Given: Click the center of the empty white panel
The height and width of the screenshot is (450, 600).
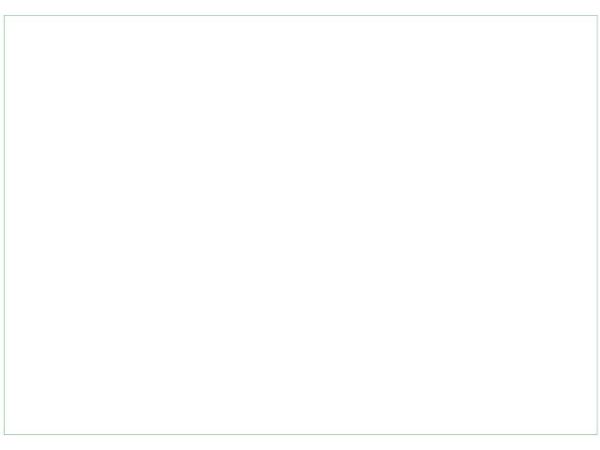Looking at the screenshot, I should [300, 225].
